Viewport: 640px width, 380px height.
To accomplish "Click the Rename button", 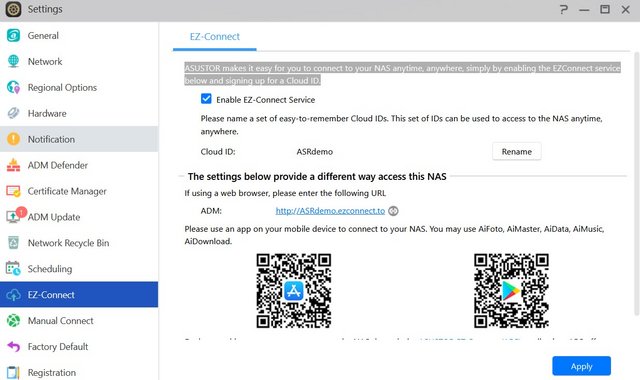I will (x=516, y=151).
